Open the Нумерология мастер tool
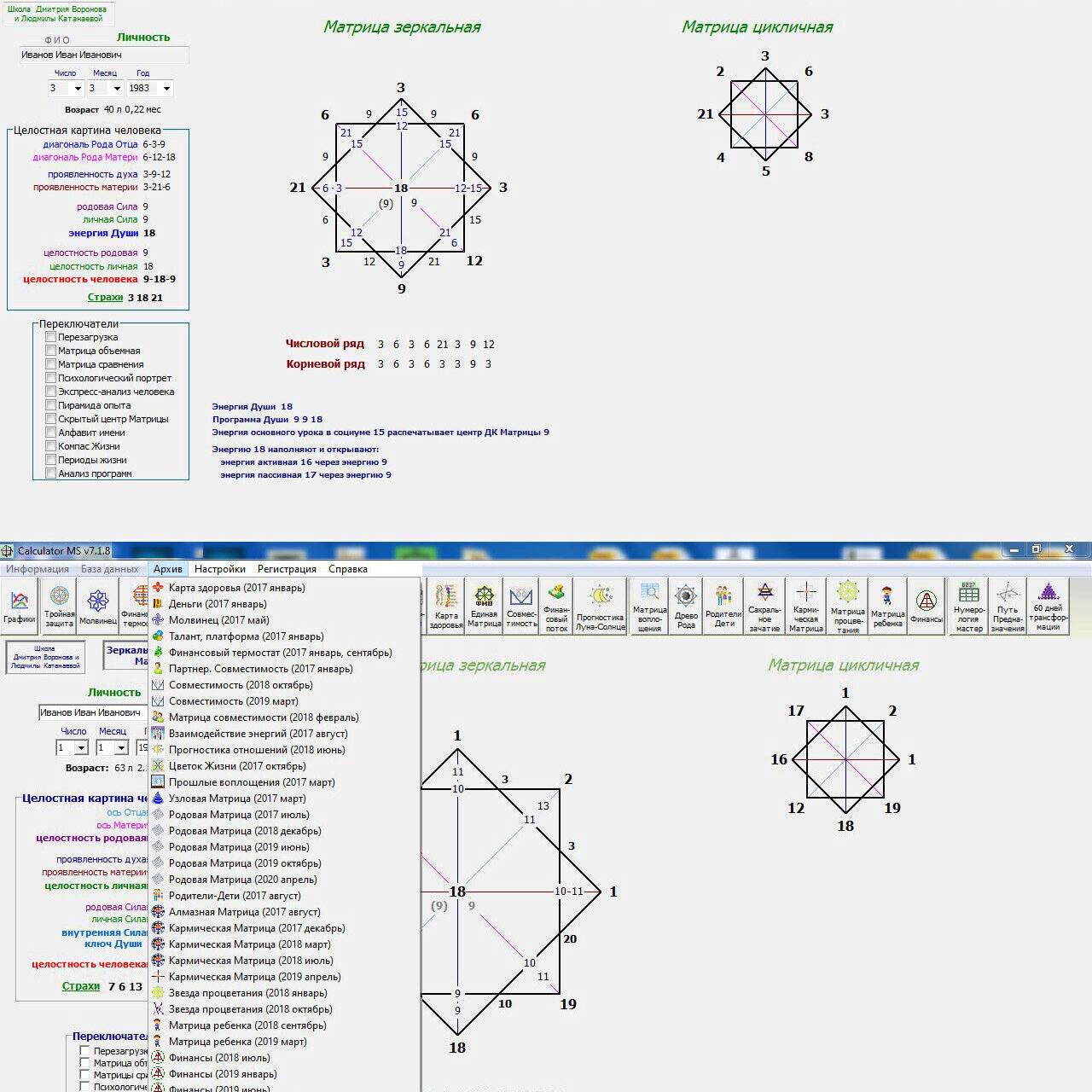The width and height of the screenshot is (1092, 1092). coord(968,605)
